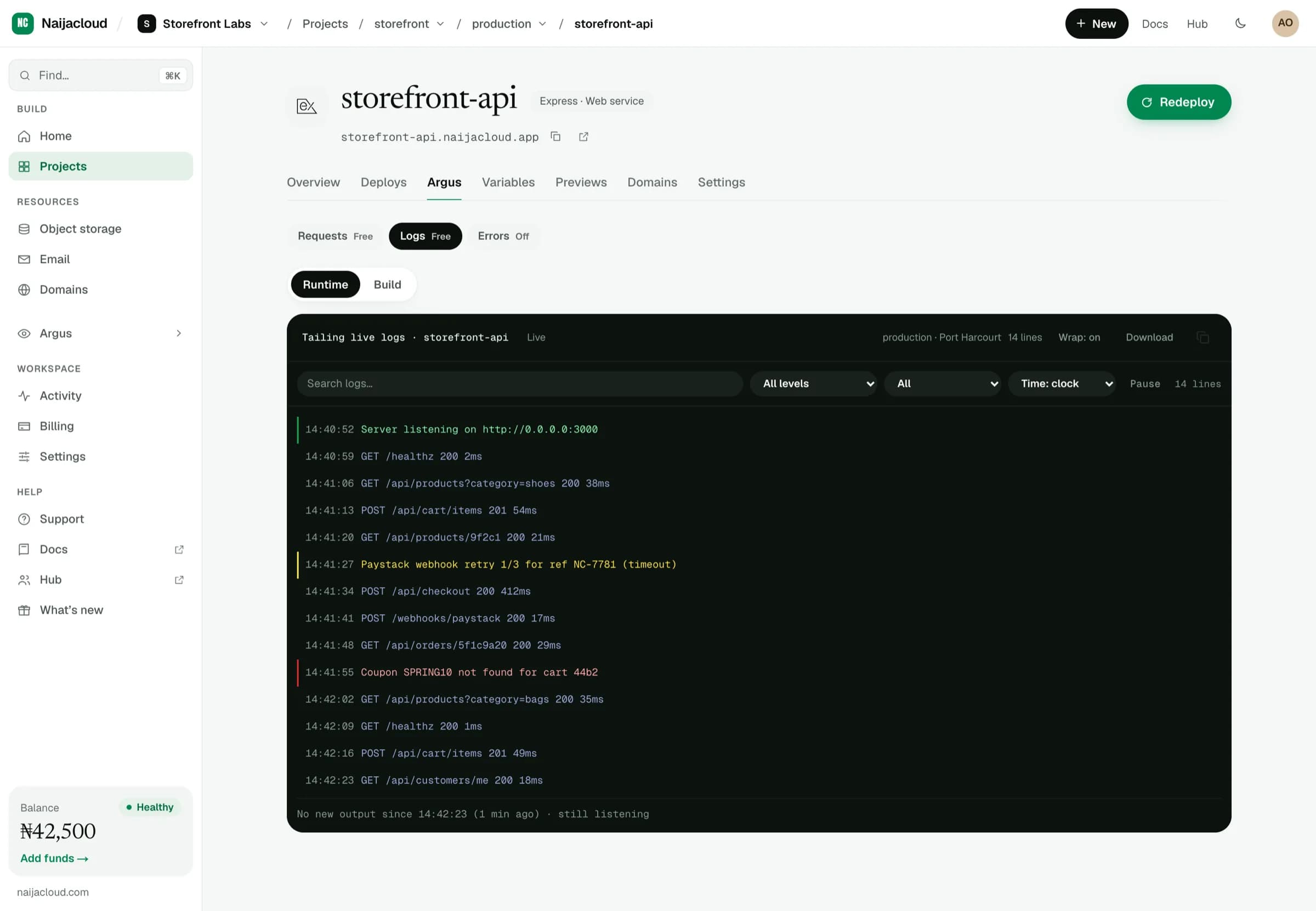
Task: Click the Express service logo icon
Action: coord(307,106)
